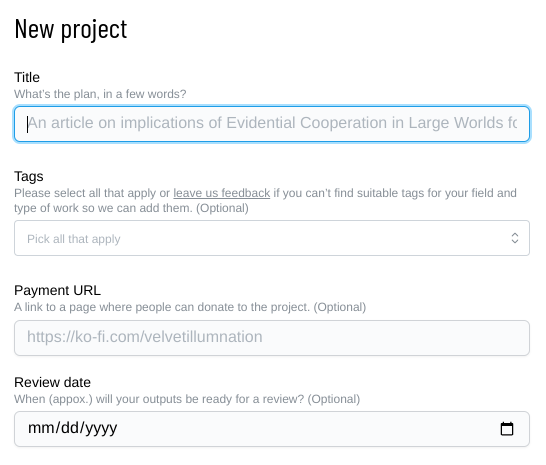The width and height of the screenshot is (546, 465).
Task: Click the 'Title' field label
Action: coord(27,77)
